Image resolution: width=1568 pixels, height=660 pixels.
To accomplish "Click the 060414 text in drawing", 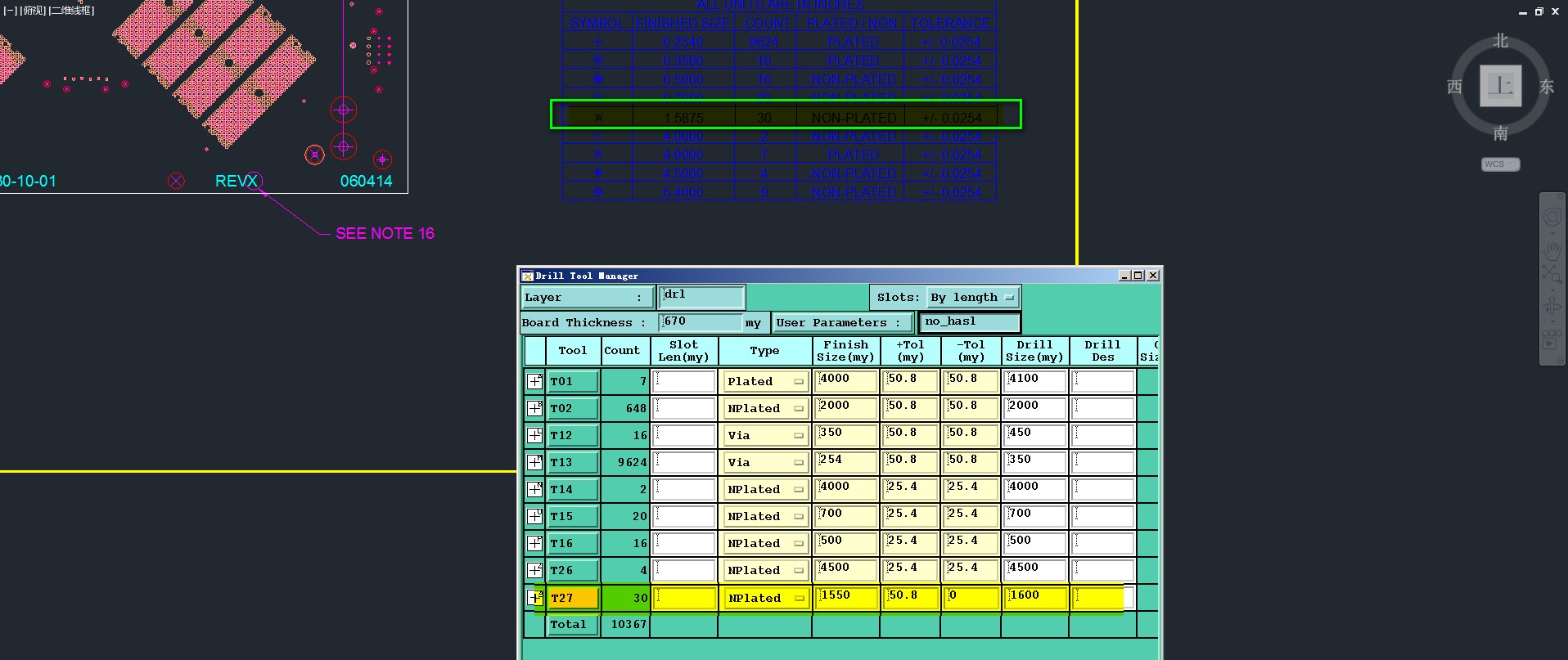I will (366, 182).
